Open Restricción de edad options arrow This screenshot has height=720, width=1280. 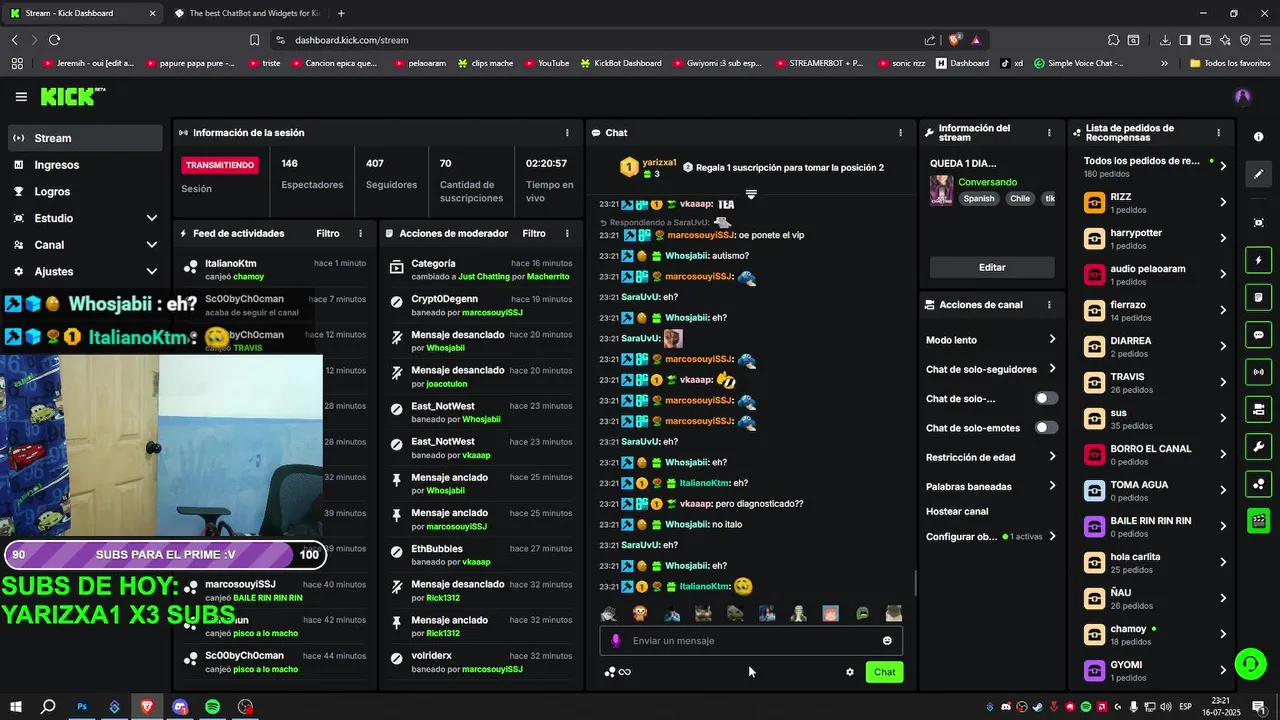(x=1052, y=457)
